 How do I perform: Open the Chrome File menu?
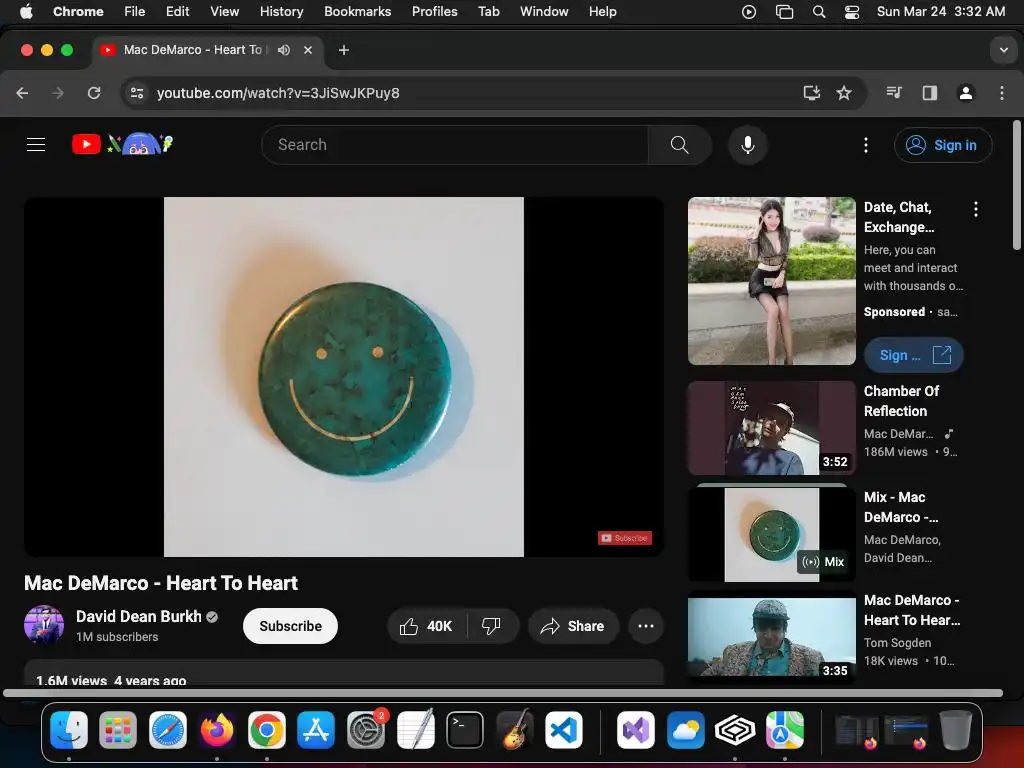[135, 12]
